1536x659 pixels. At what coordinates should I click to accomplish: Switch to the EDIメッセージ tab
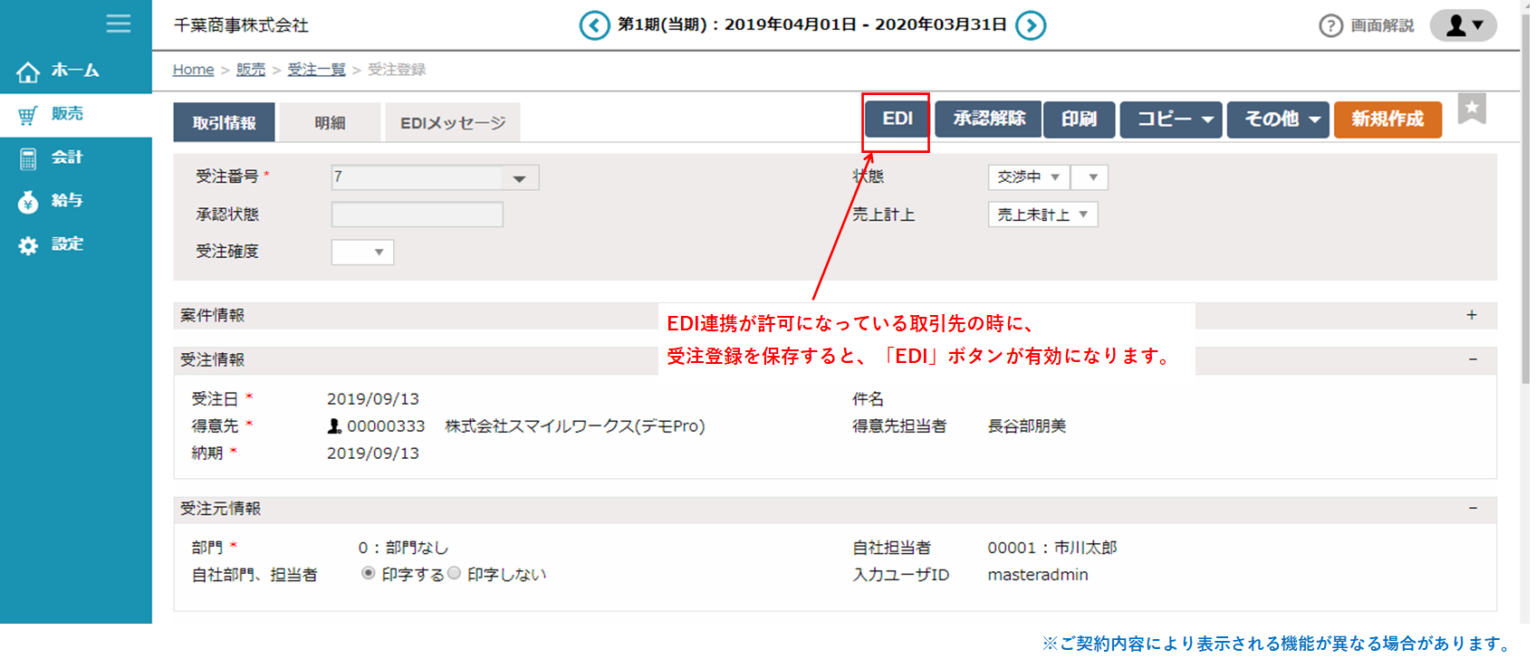click(452, 121)
